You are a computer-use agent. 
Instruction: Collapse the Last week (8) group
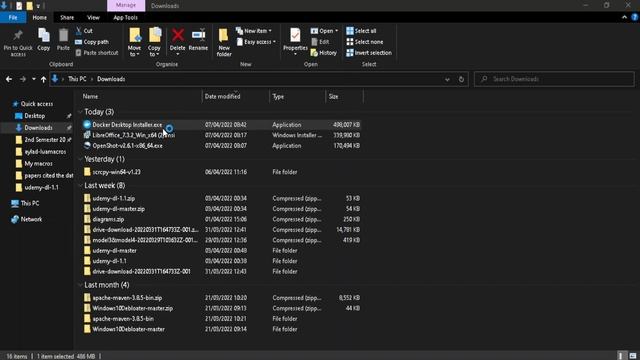pyautogui.click(x=80, y=186)
